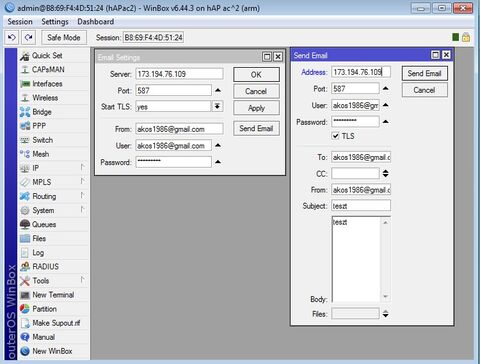This screenshot has height=364, width=480.
Task: Click the From field in Email Settings
Action: [x=179, y=129]
